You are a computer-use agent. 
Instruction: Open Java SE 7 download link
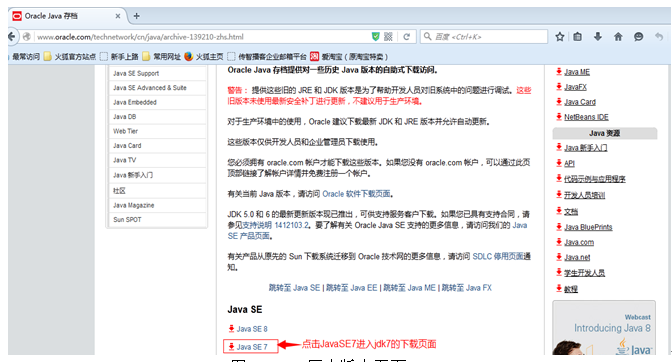click(x=251, y=346)
